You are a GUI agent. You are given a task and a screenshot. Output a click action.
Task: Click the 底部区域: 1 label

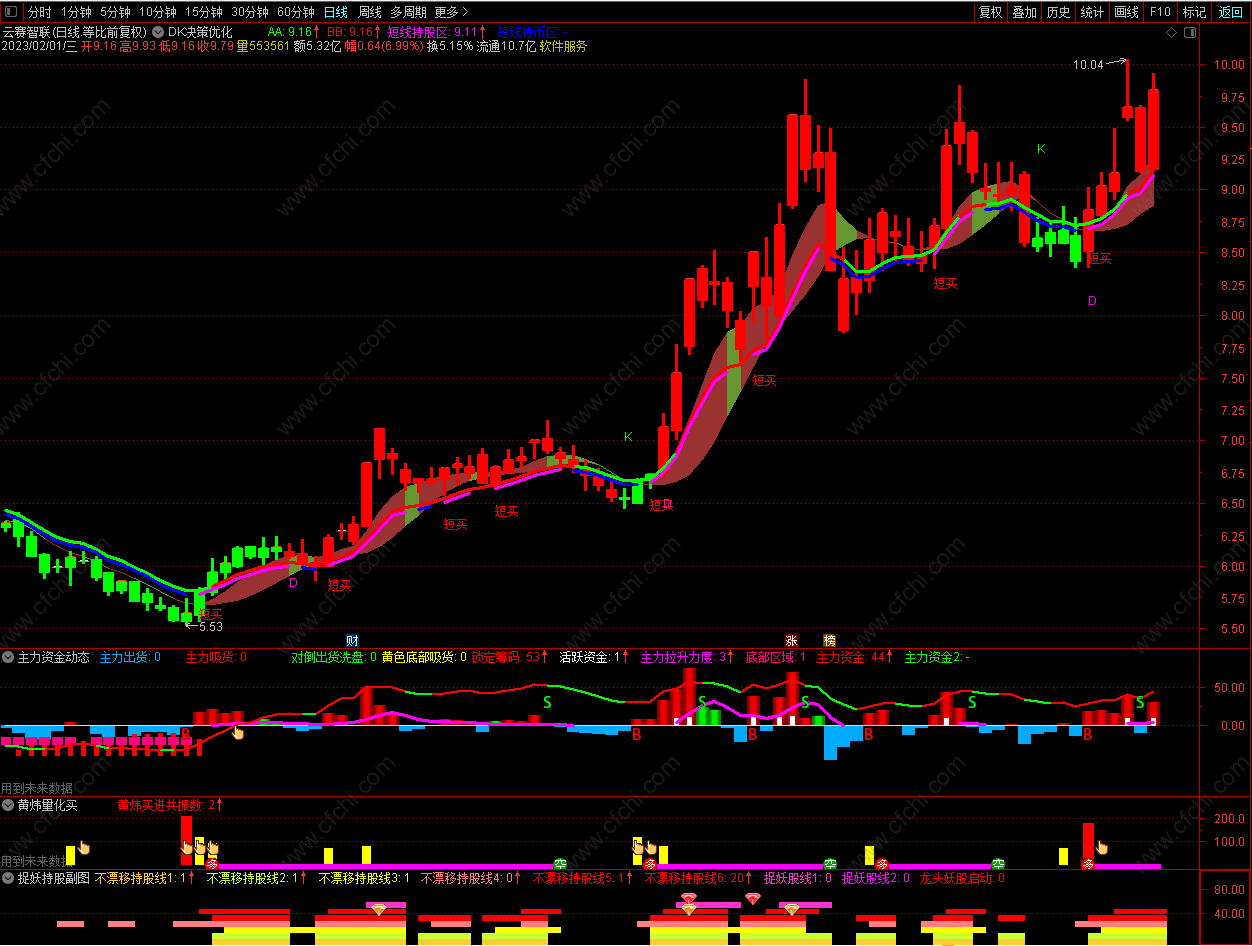tap(776, 657)
